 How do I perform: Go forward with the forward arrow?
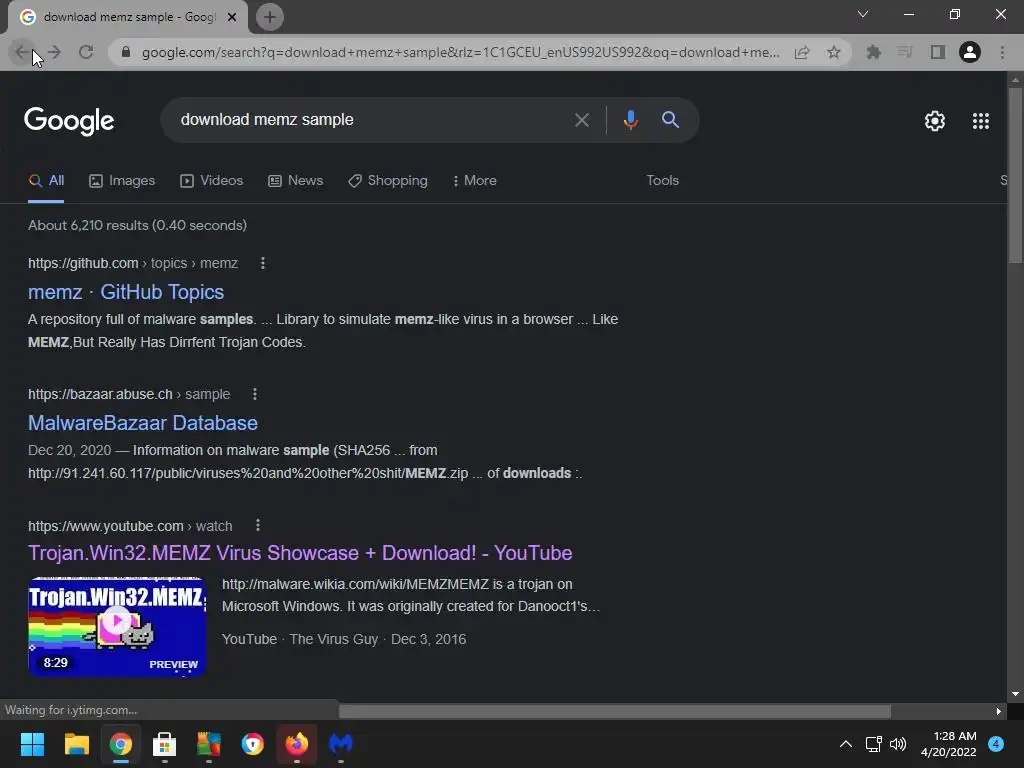(54, 52)
